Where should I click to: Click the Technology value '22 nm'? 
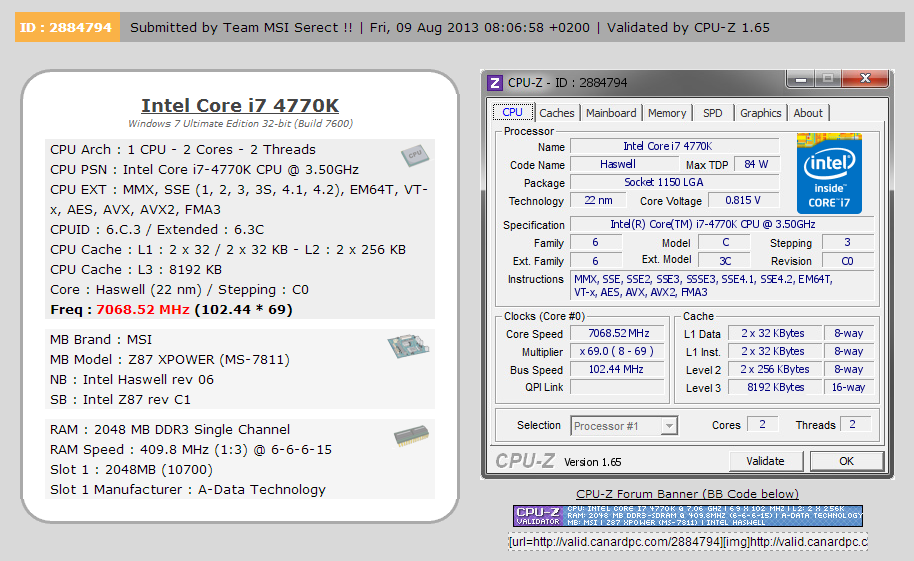[598, 201]
